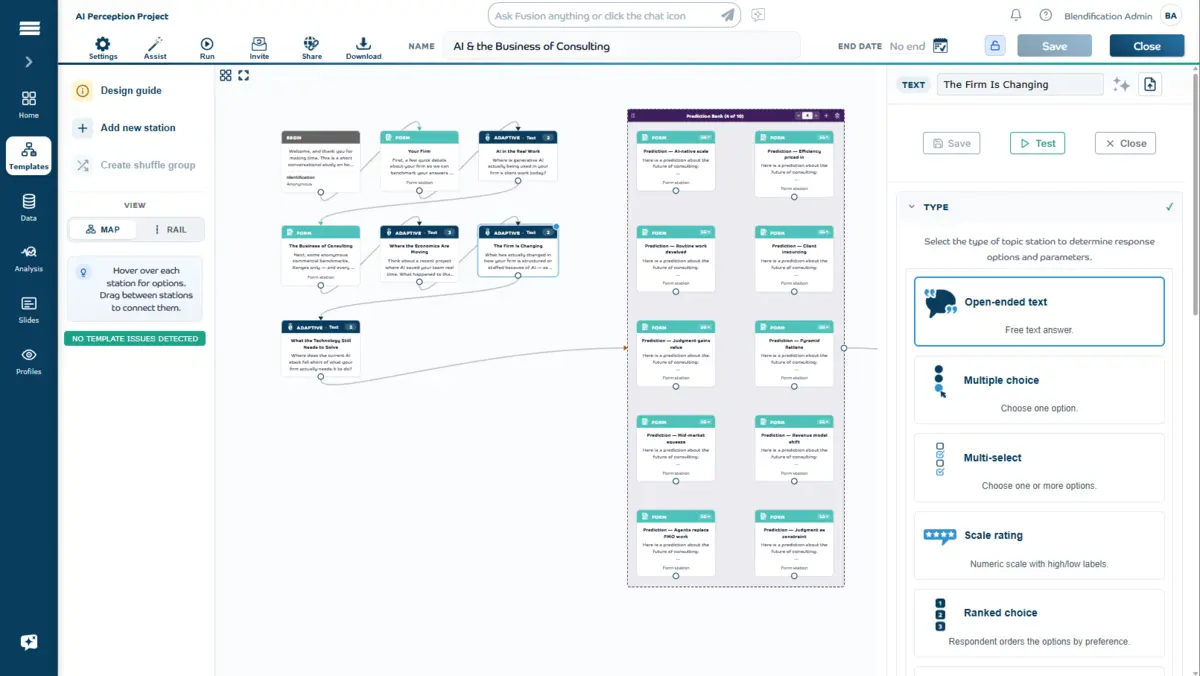Open the Profiles section
The width and height of the screenshot is (1200, 676).
click(x=29, y=362)
